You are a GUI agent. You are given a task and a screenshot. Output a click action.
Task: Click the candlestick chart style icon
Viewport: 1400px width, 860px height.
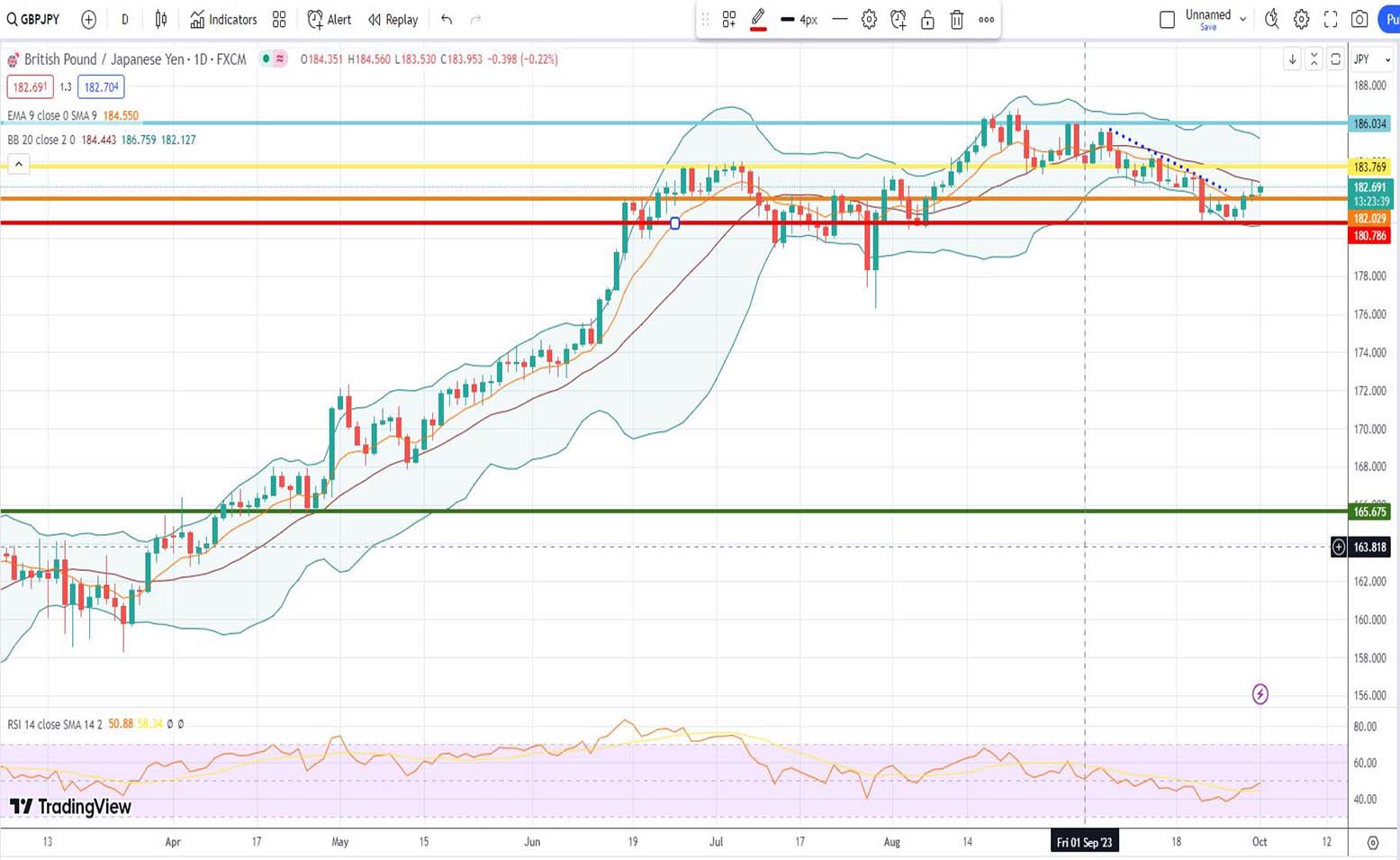tap(161, 19)
